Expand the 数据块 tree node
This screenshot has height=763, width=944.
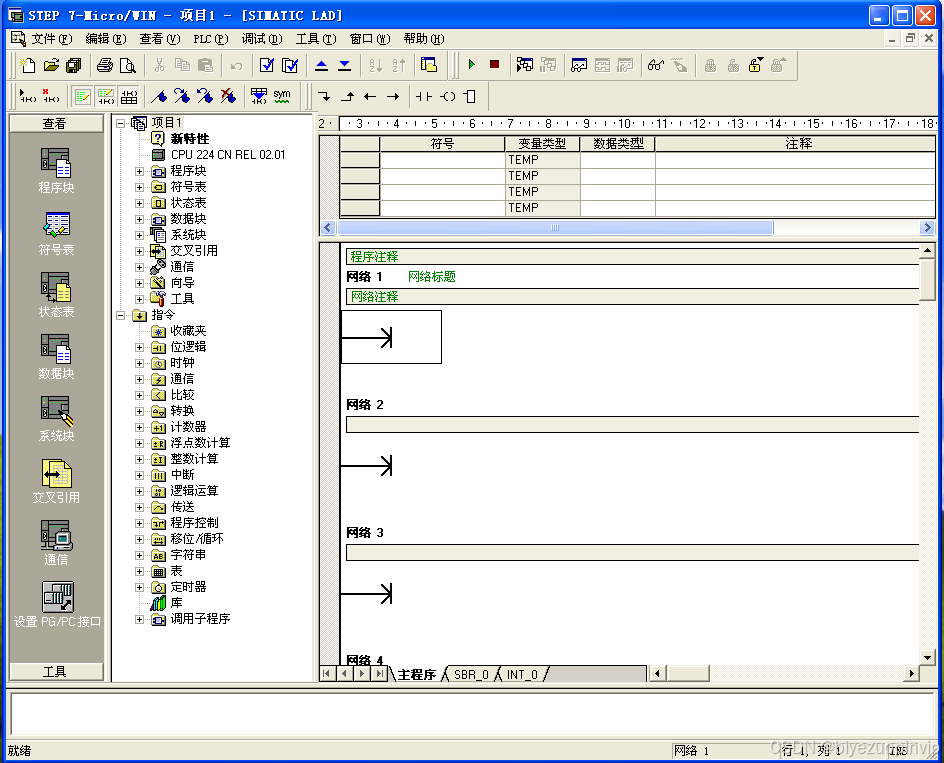point(140,219)
